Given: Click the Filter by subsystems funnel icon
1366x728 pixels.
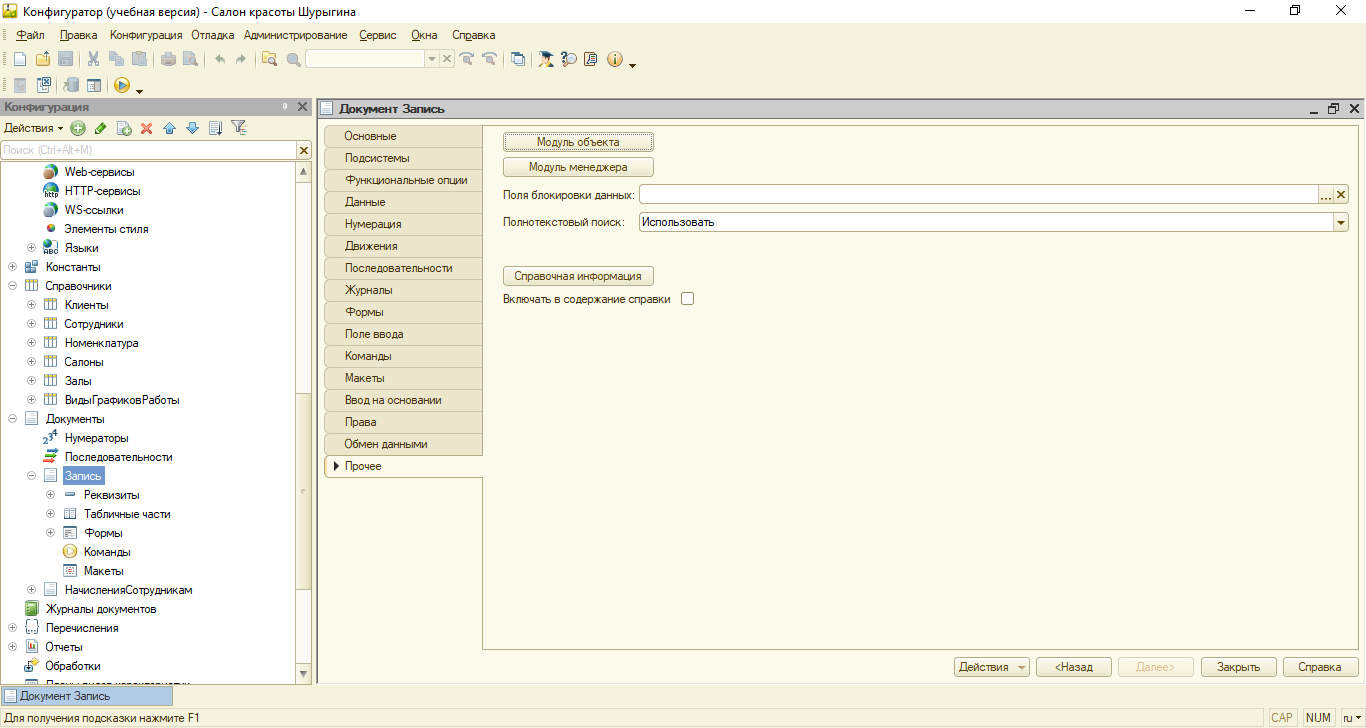Looking at the screenshot, I should click(x=238, y=128).
